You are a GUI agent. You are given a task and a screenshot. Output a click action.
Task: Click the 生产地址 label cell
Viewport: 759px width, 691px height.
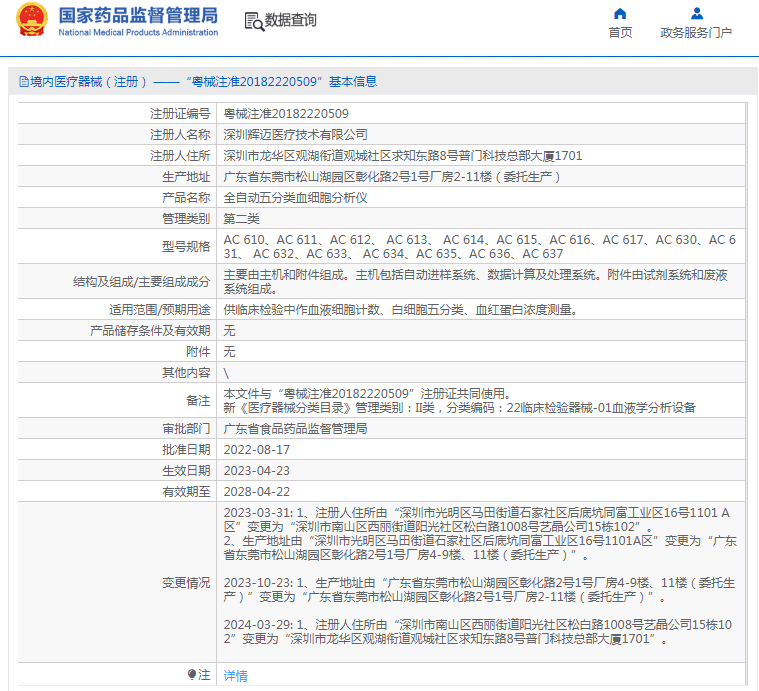tap(117, 177)
